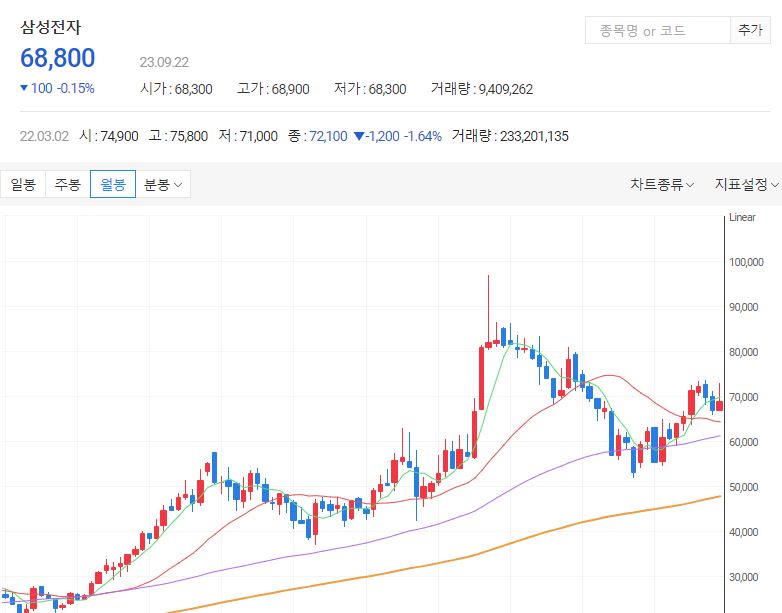Click the 40,000 price axis label

point(744,532)
